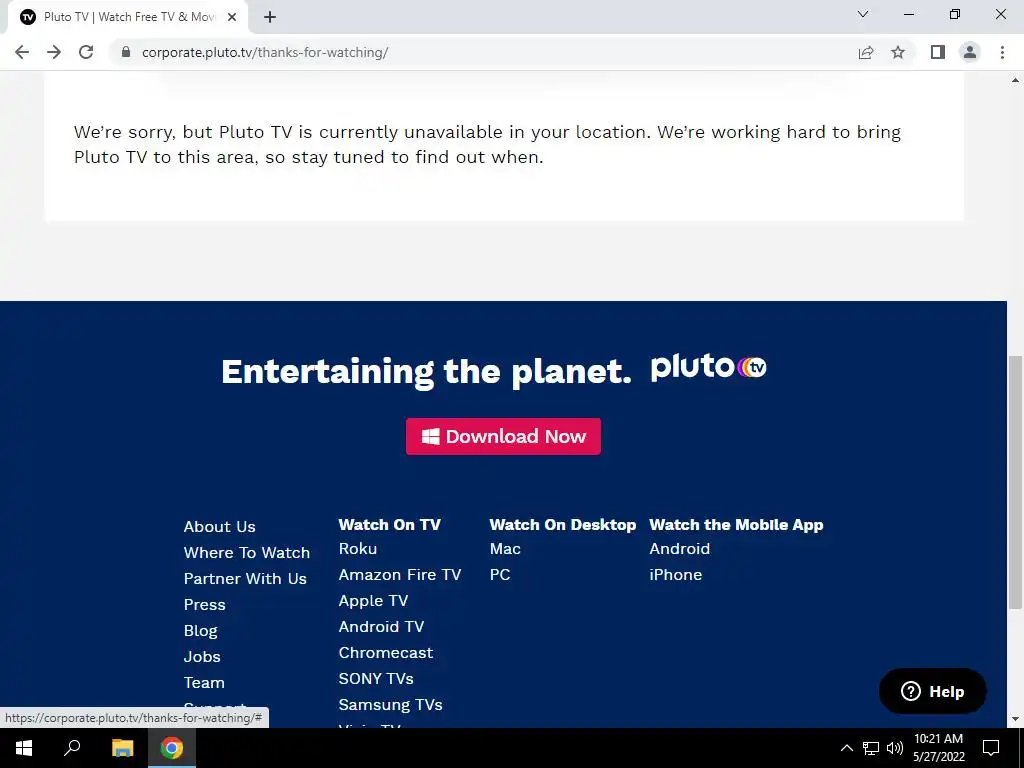Select the Android TV link
The height and width of the screenshot is (768, 1024).
381,627
